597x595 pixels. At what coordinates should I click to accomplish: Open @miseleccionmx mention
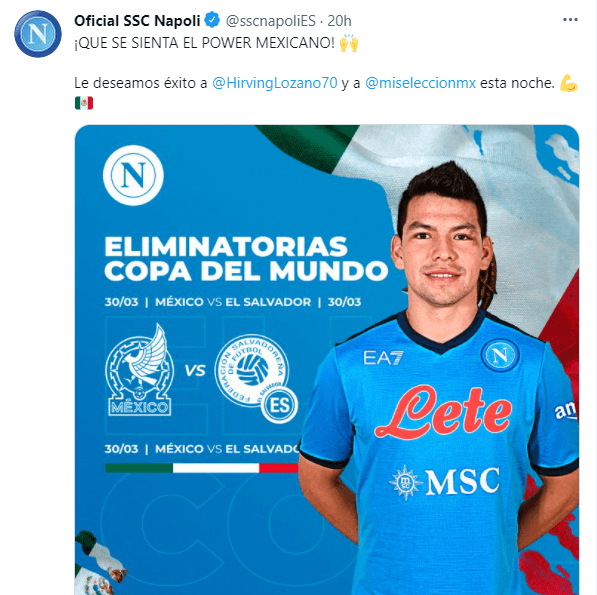(420, 83)
